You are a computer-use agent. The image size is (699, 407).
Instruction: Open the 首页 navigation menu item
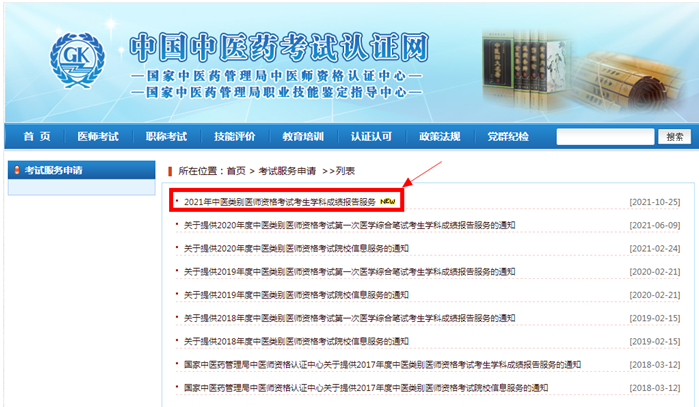coord(36,137)
